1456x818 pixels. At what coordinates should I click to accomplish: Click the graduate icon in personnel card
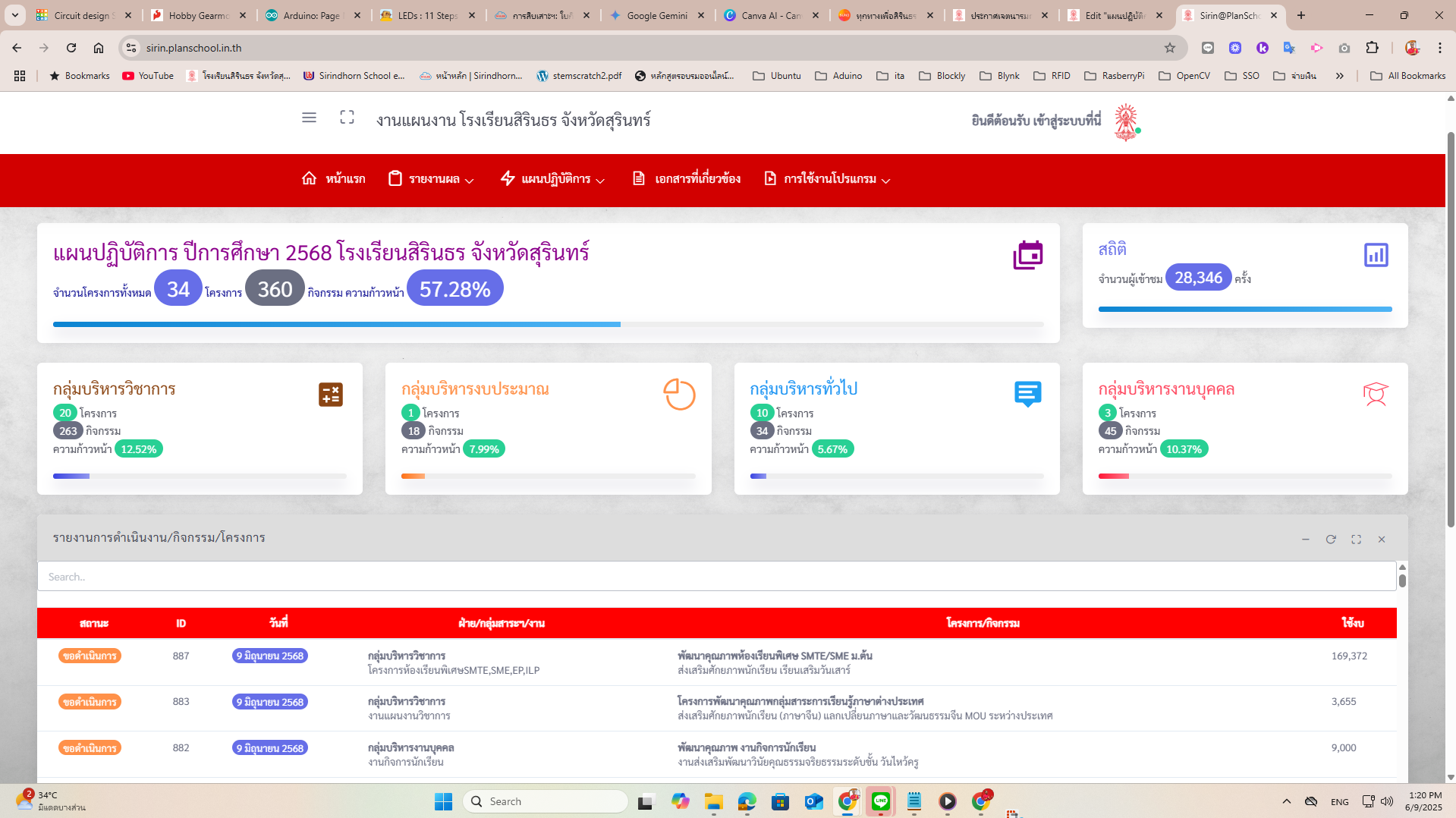(x=1376, y=394)
